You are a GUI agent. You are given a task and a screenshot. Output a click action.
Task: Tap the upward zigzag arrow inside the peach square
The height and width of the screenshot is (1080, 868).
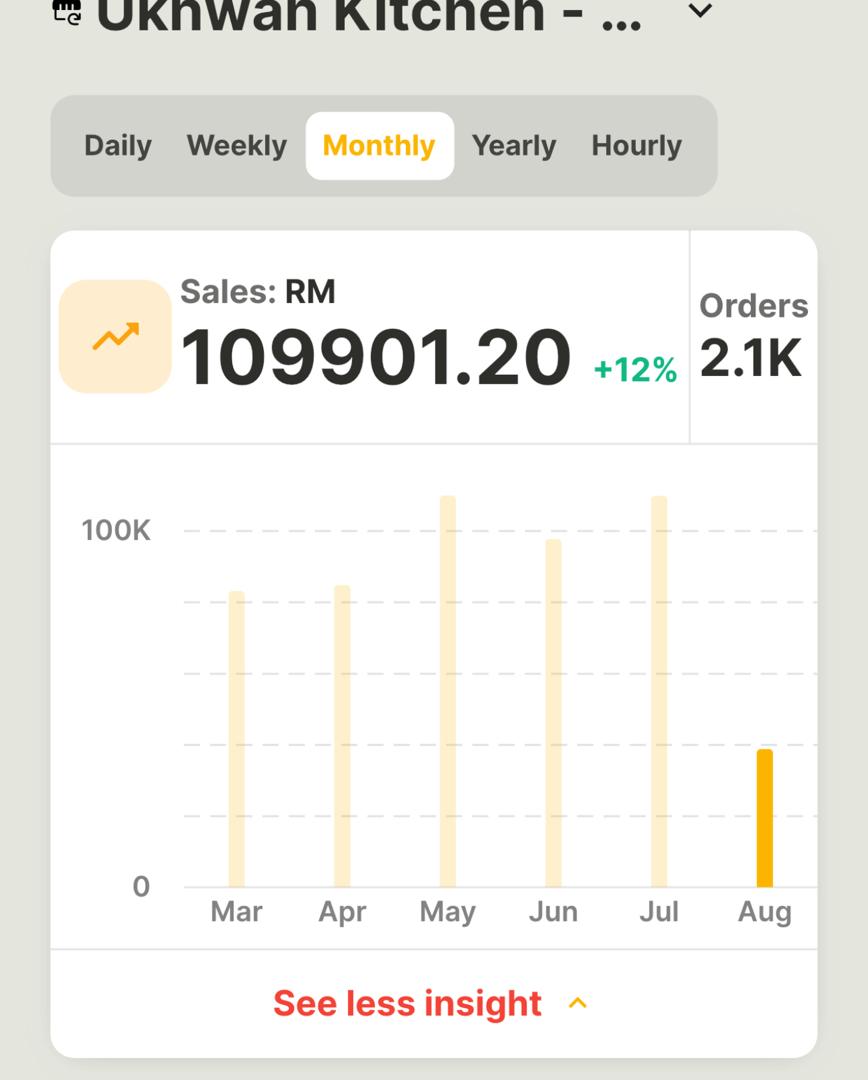pyautogui.click(x=113, y=336)
